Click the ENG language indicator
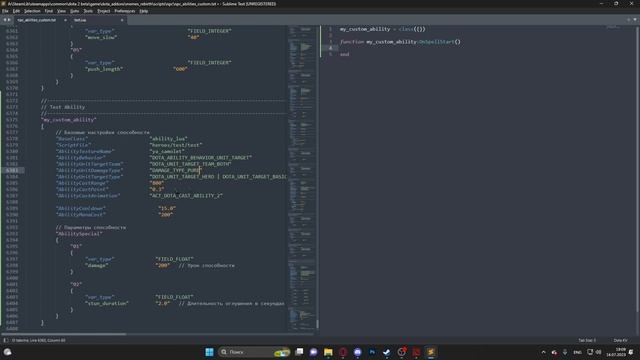 (577, 352)
